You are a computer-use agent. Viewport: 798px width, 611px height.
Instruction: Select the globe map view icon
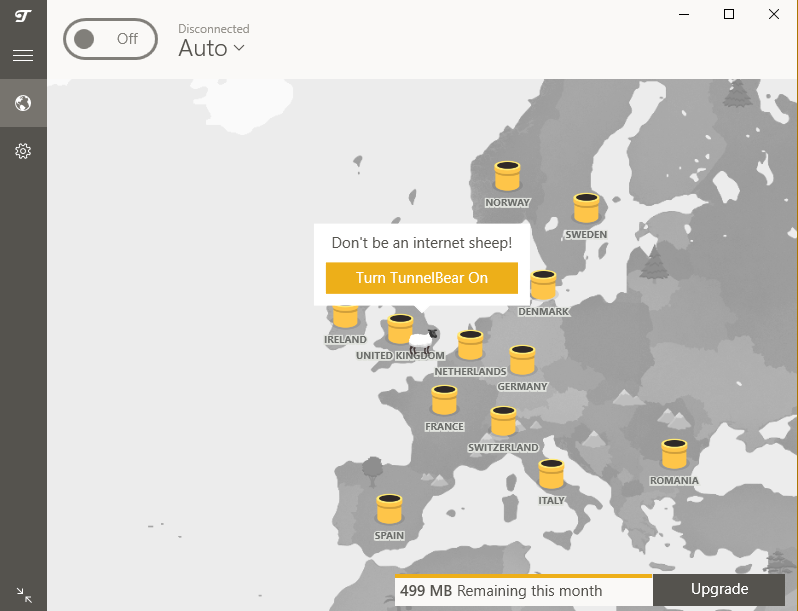[x=23, y=103]
